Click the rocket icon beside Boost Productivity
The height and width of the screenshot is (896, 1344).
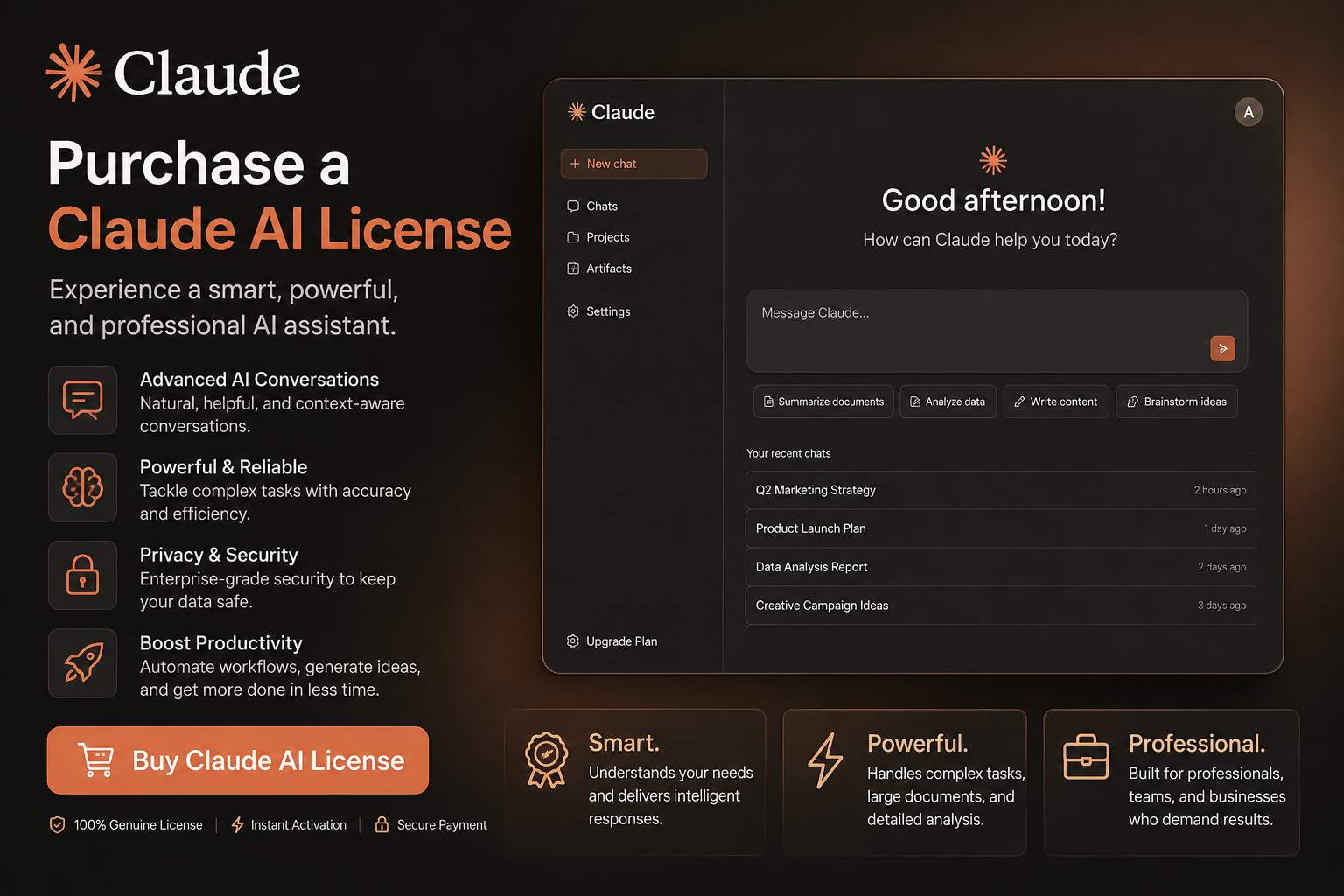[x=83, y=662]
